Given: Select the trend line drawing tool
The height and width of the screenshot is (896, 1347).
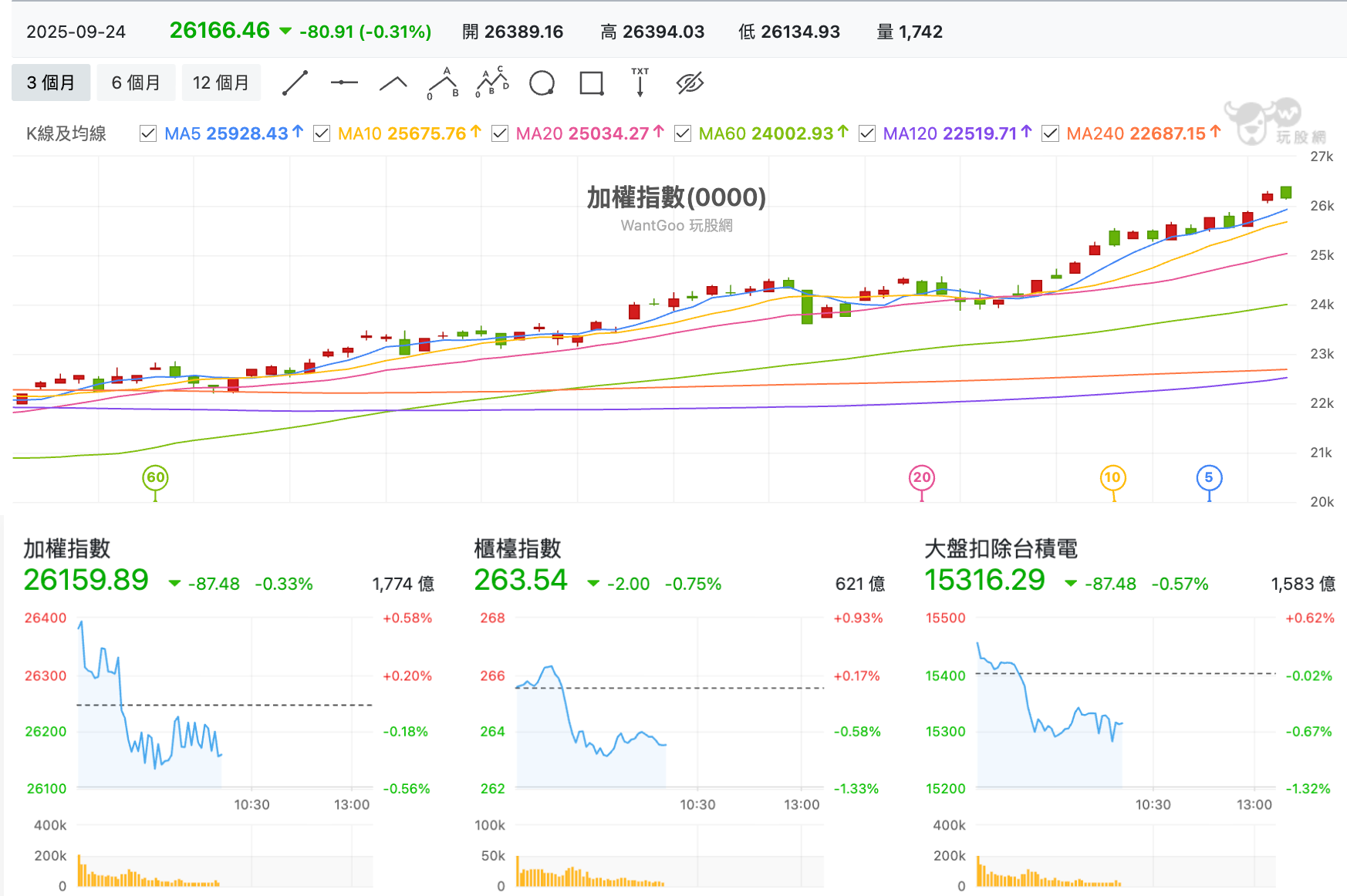Looking at the screenshot, I should tap(295, 83).
